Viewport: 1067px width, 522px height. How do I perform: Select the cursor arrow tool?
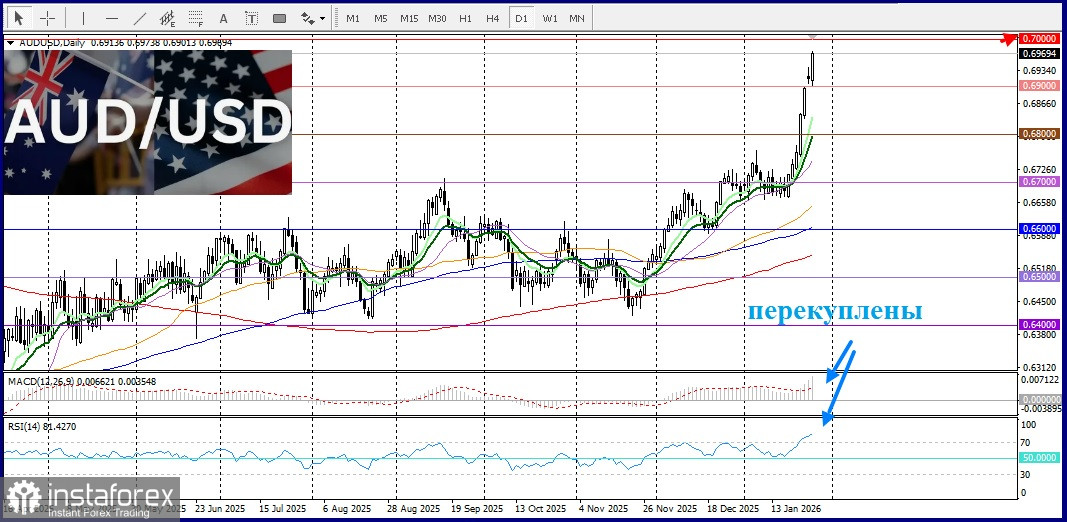pyautogui.click(x=19, y=18)
